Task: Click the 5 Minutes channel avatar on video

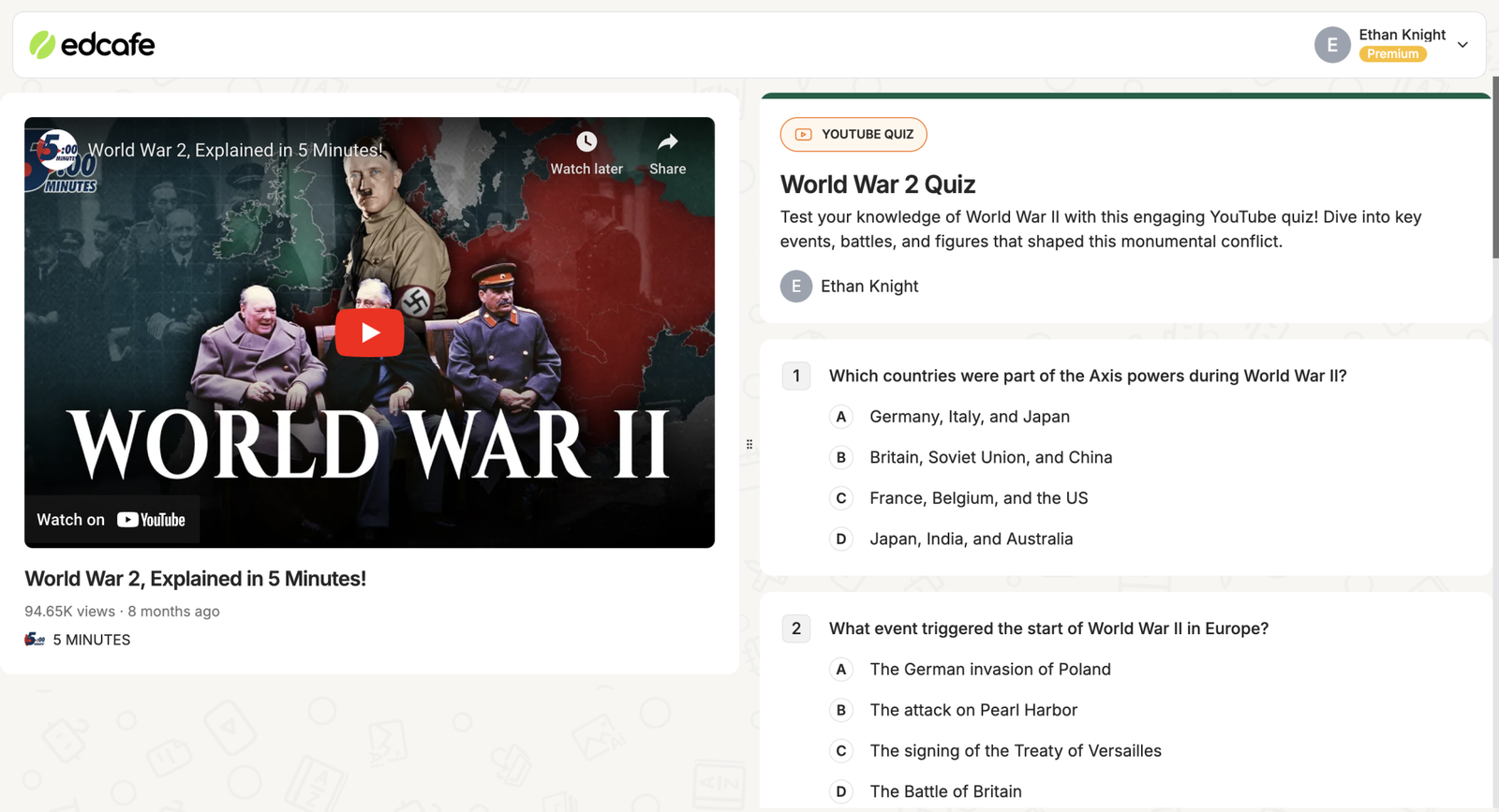Action: pos(56,149)
